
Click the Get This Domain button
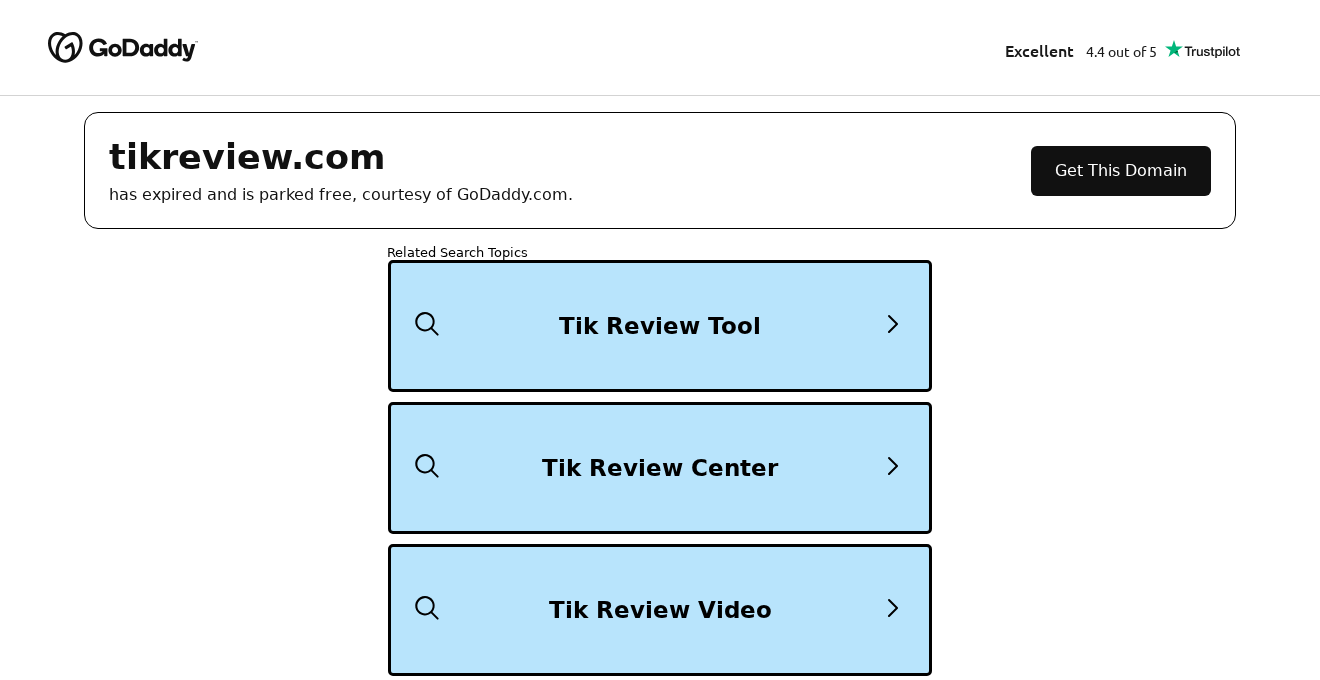coord(1121,171)
